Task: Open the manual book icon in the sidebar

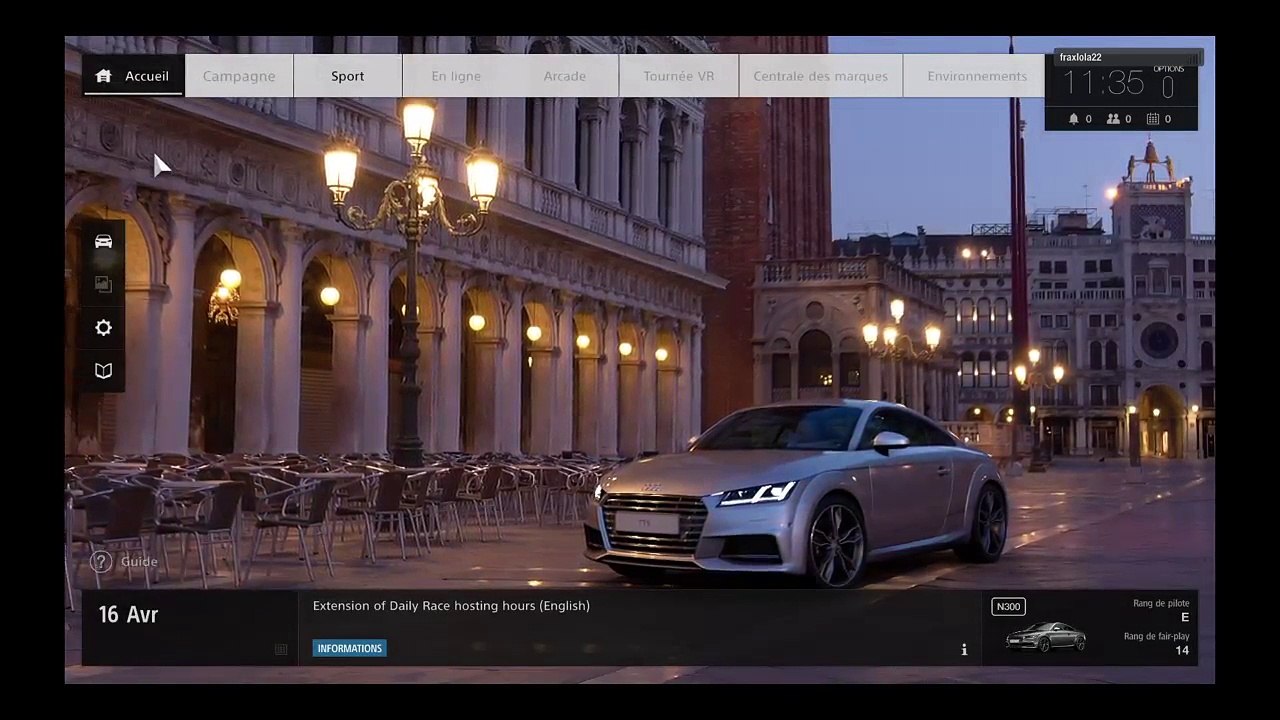Action: tap(103, 371)
